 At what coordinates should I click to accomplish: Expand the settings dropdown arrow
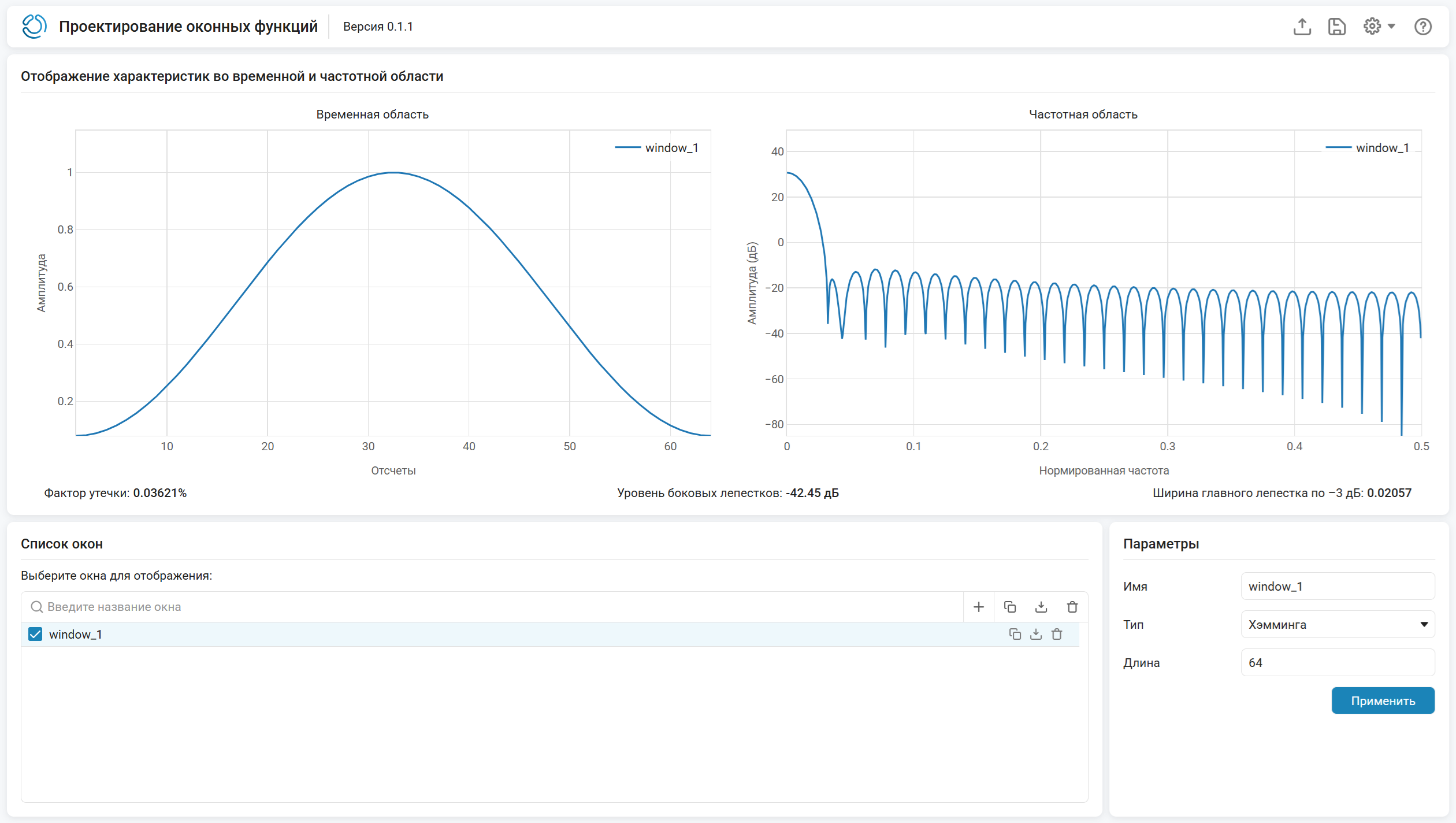(x=1391, y=26)
